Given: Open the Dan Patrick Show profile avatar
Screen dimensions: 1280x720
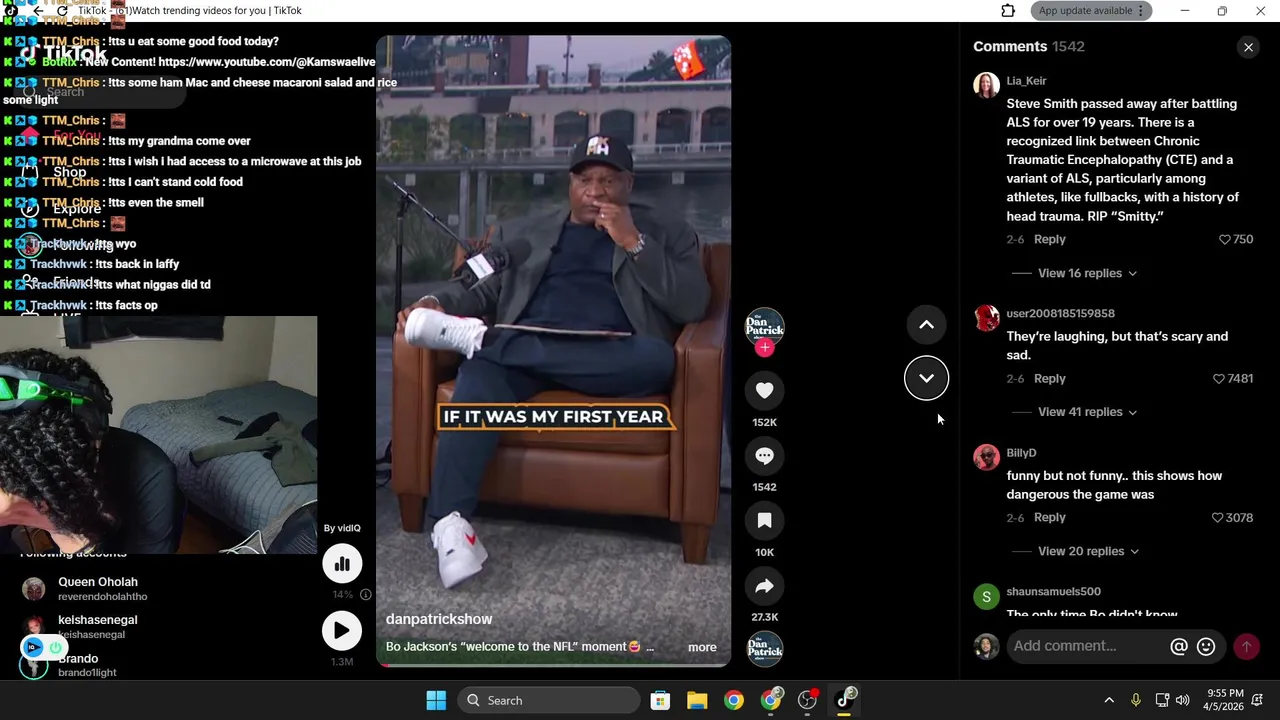Looking at the screenshot, I should click(764, 326).
